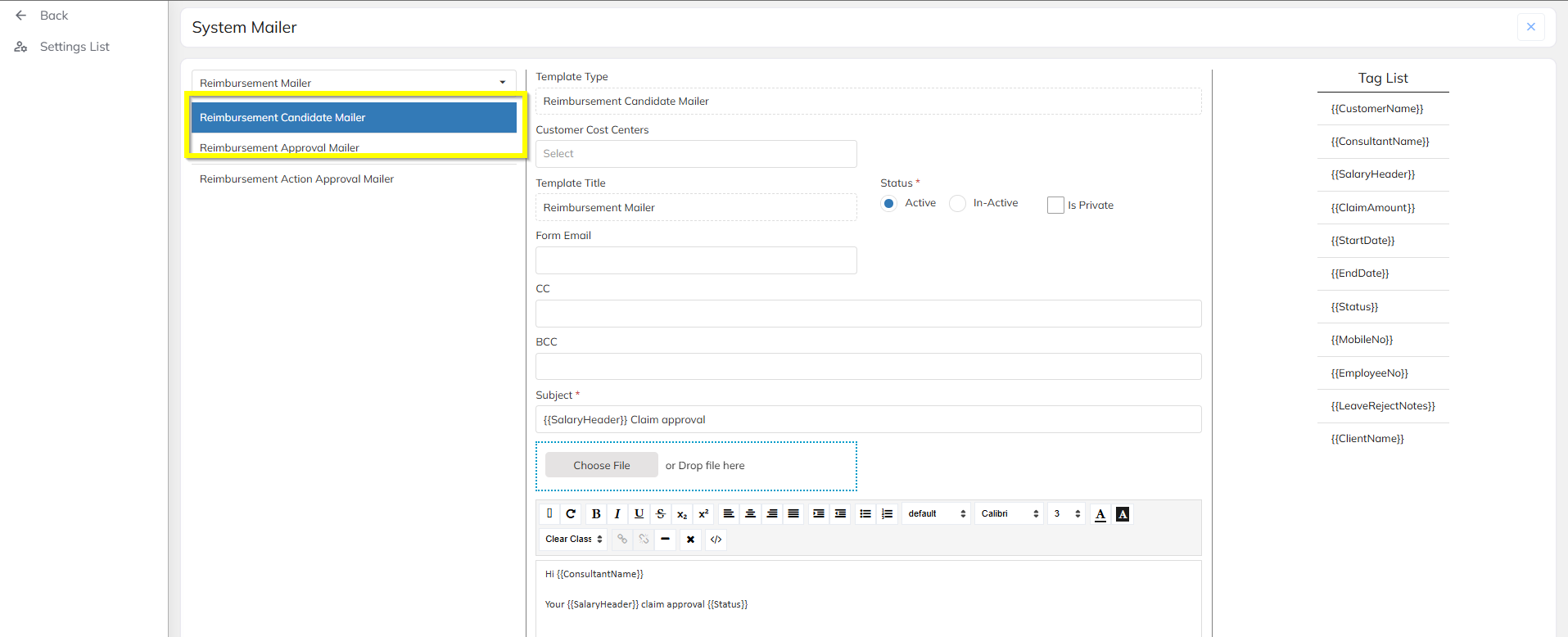Go Back using the sidebar link
Screen dimensions: 1568x637
tap(53, 16)
